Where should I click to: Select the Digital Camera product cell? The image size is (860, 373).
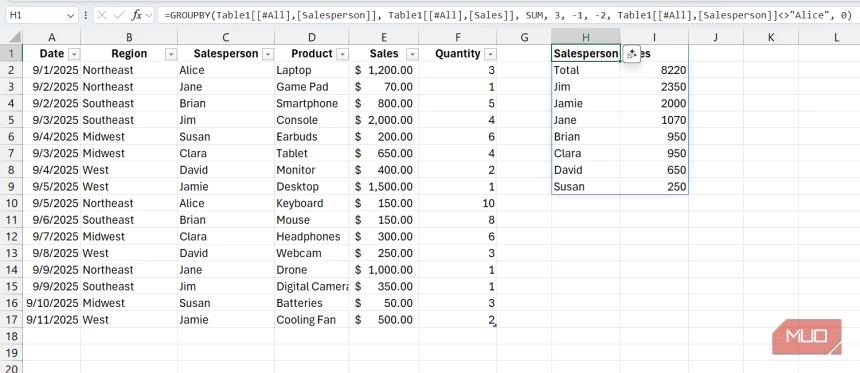click(x=312, y=286)
